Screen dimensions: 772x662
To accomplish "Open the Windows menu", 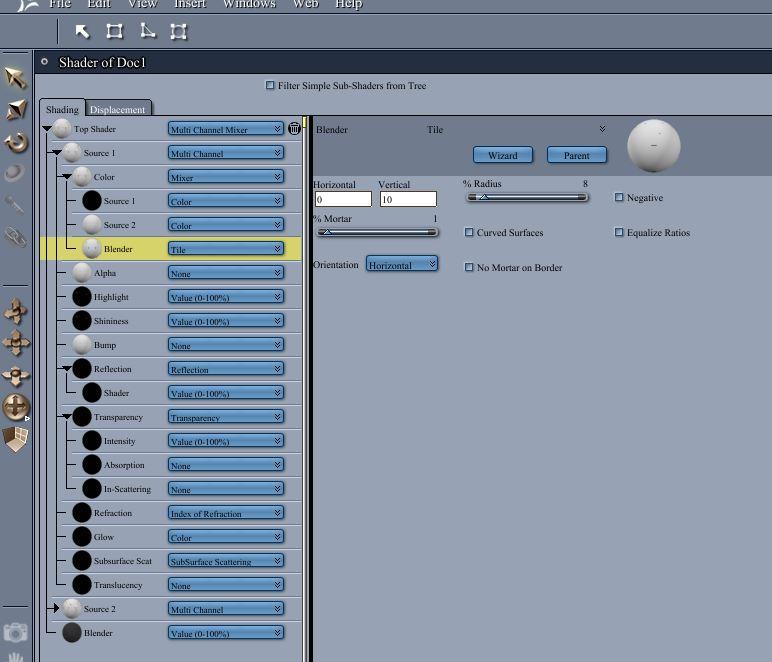I will click(x=249, y=4).
